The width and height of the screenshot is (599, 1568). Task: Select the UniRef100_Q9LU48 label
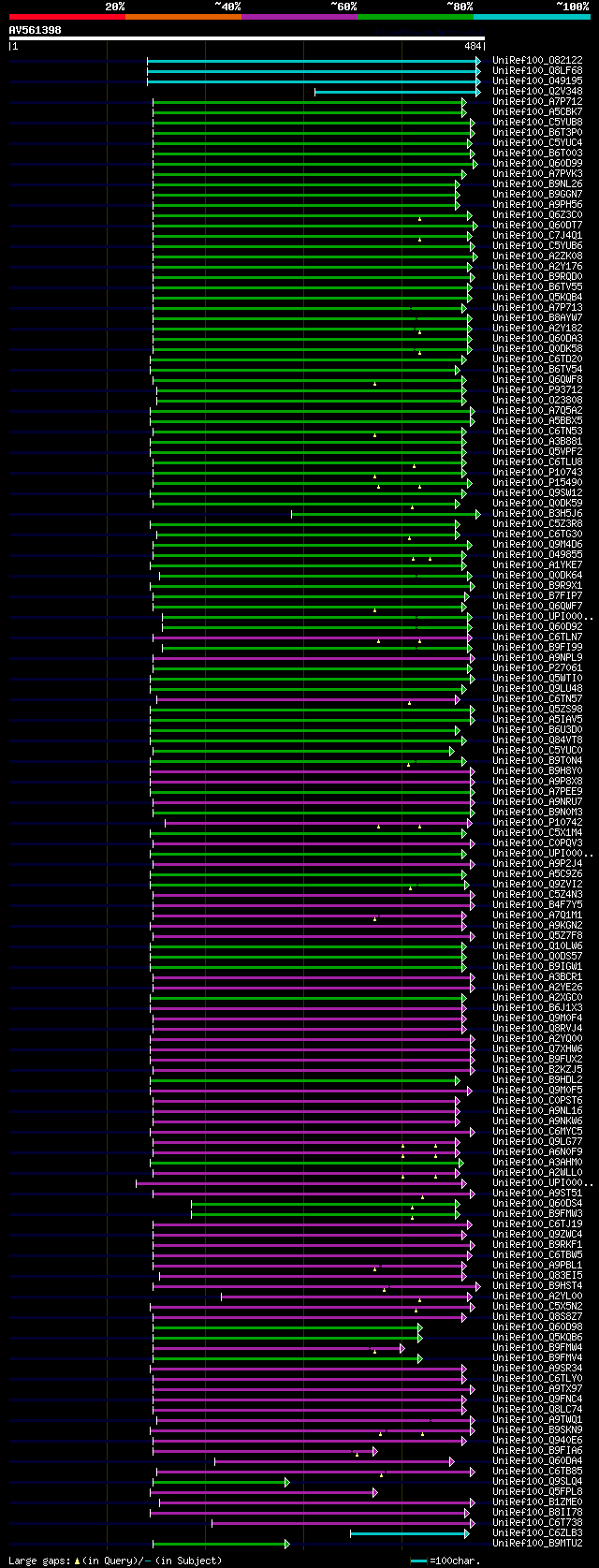coord(537,688)
